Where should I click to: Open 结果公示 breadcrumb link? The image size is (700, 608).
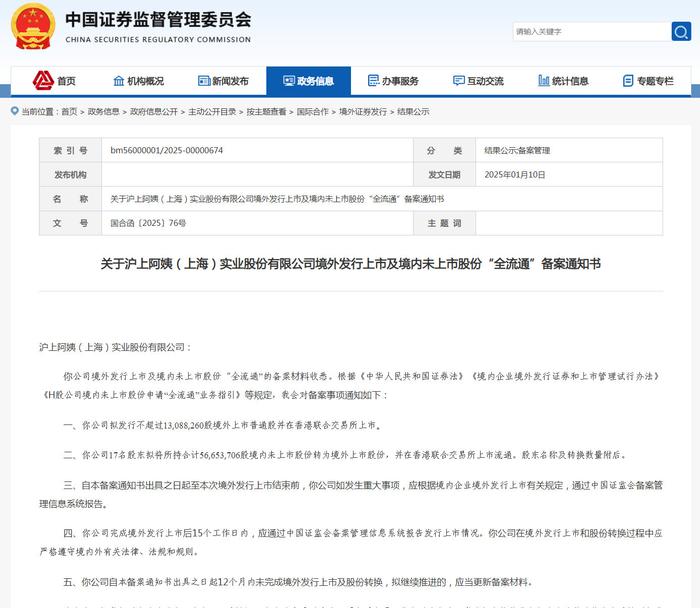[413, 112]
